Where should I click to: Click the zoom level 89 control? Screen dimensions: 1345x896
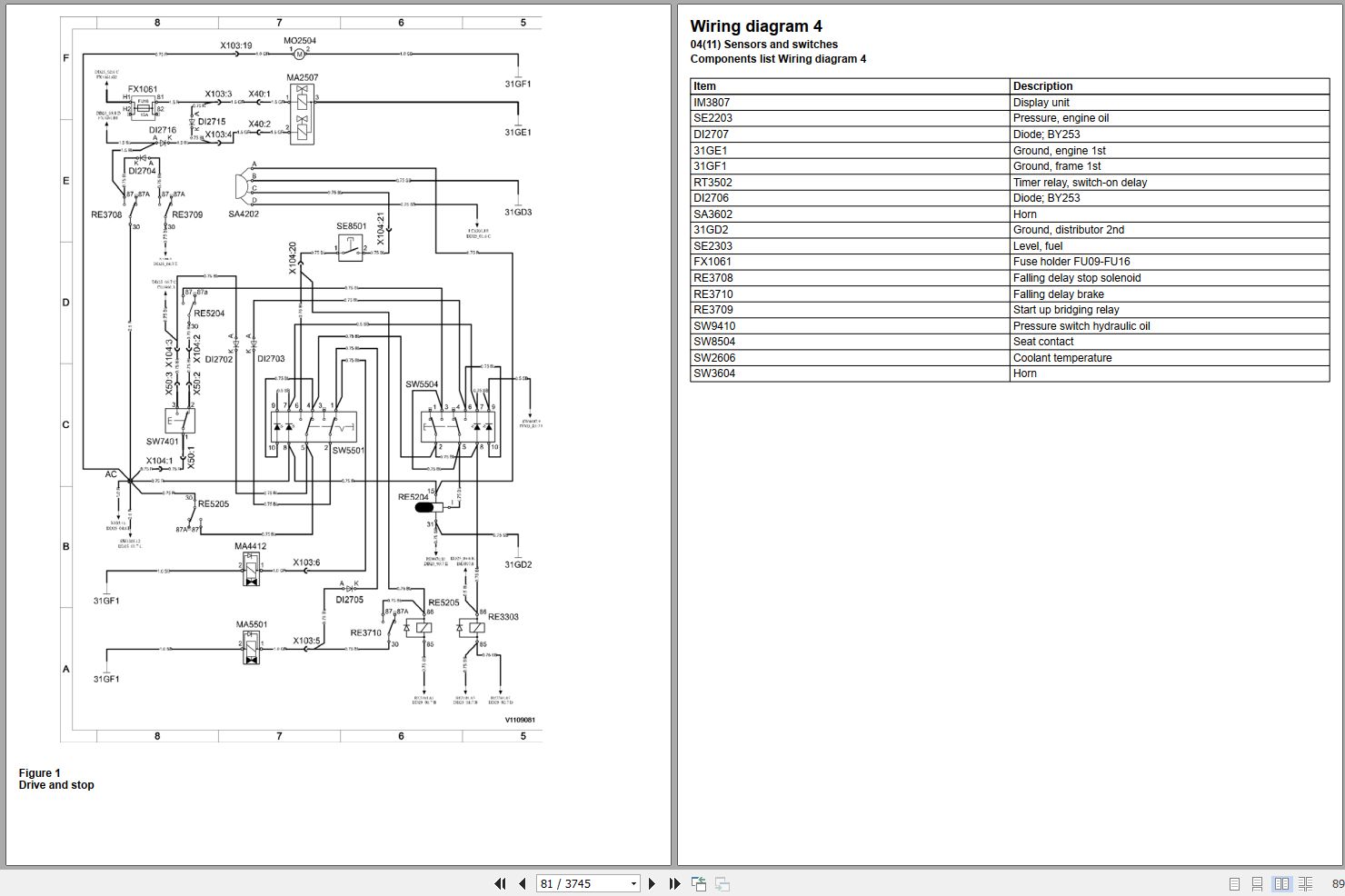click(1337, 883)
